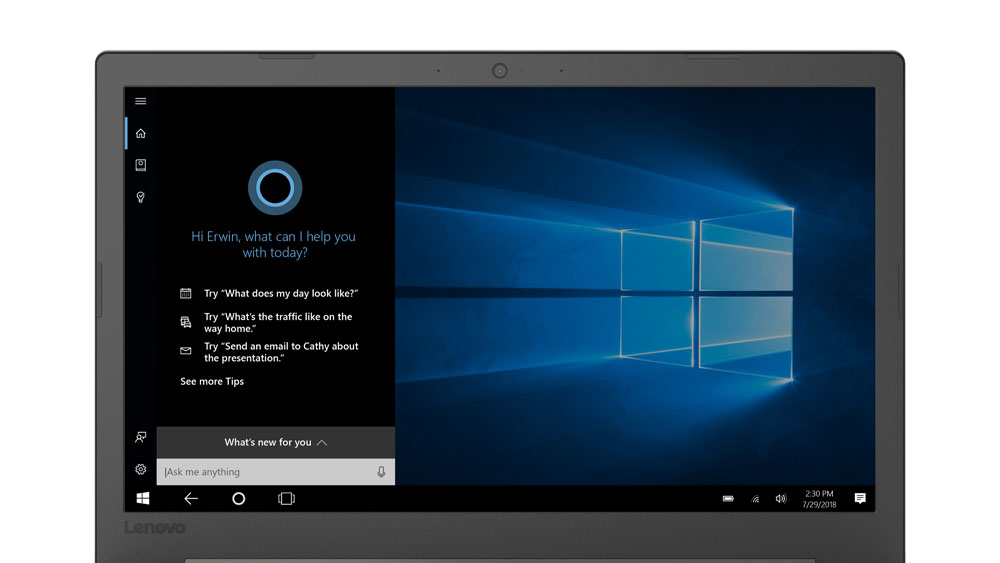Click the battery icon in system tray
This screenshot has height=563, width=1000.
point(728,499)
